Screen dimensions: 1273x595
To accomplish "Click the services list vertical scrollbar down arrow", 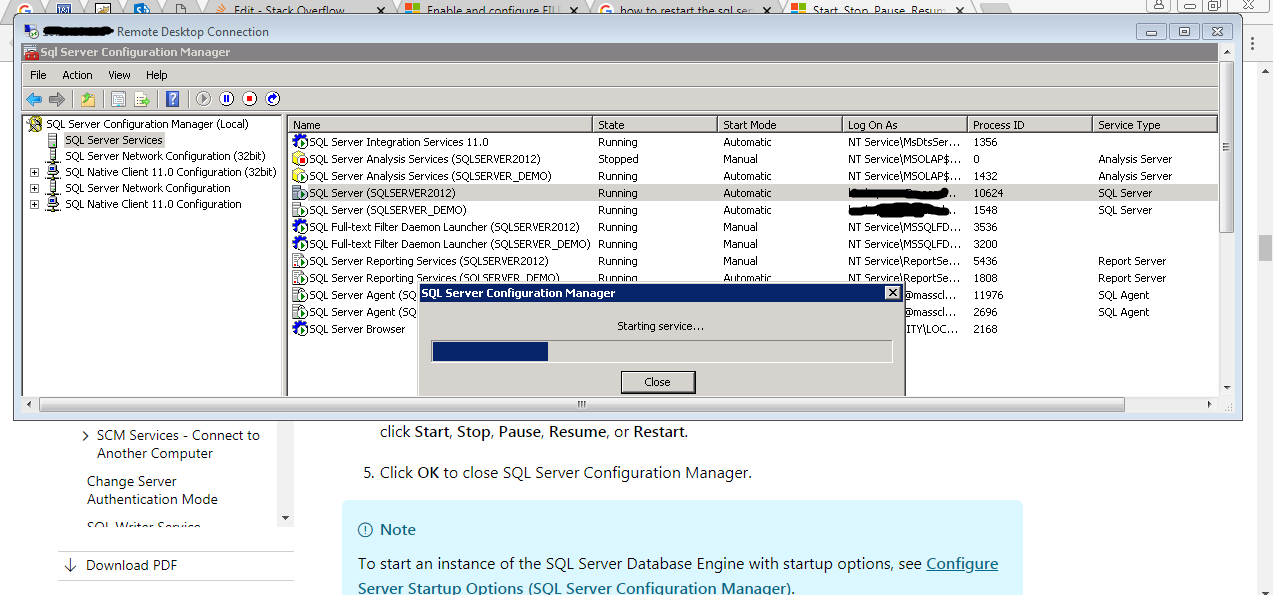I will pyautogui.click(x=1227, y=387).
